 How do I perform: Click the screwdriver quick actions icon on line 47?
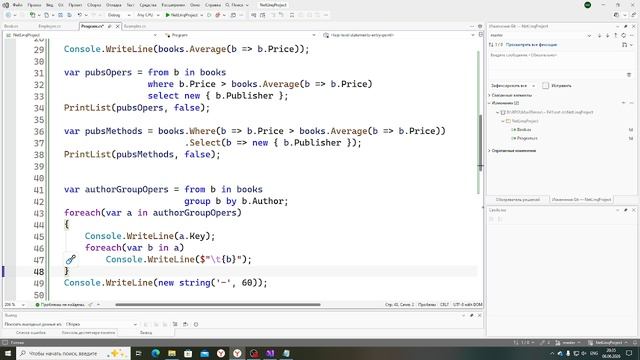click(x=71, y=259)
